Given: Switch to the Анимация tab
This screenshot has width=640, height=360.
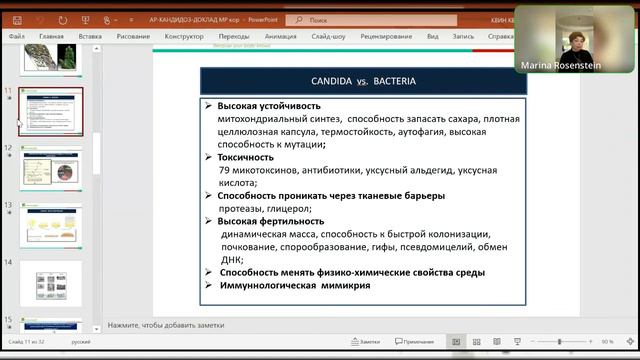Looking at the screenshot, I should [280, 36].
